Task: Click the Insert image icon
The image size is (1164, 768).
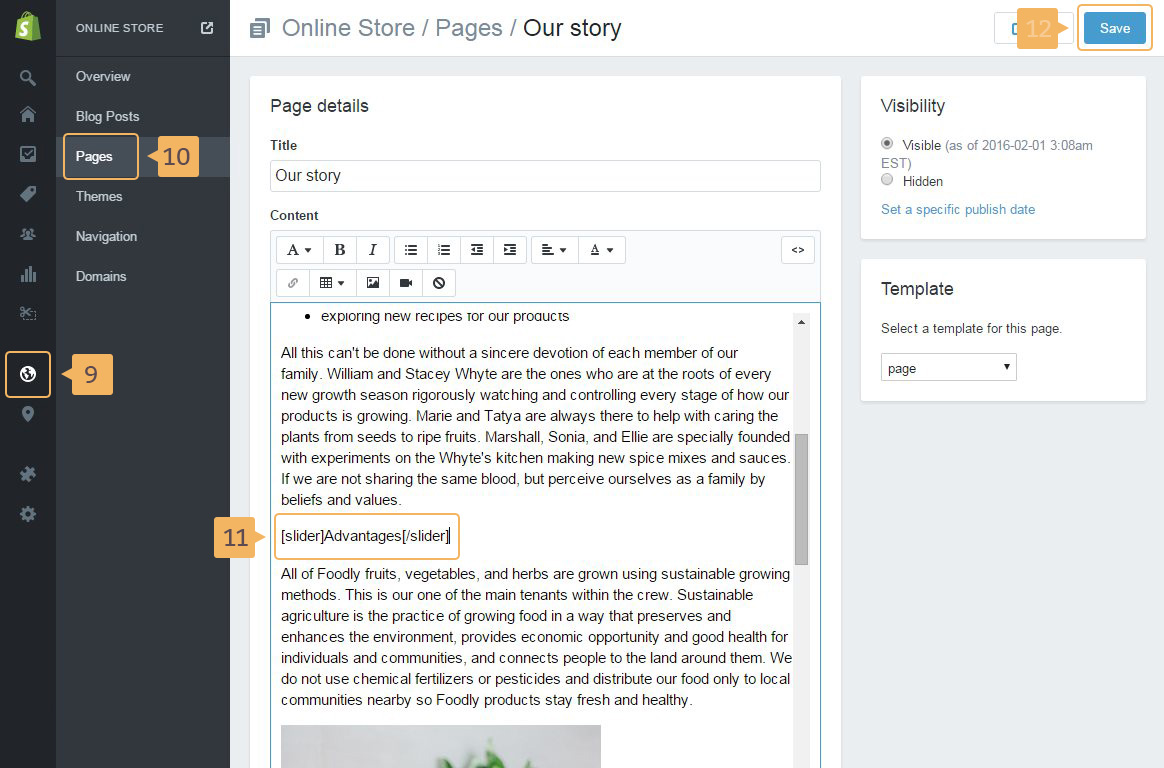Action: [x=373, y=283]
